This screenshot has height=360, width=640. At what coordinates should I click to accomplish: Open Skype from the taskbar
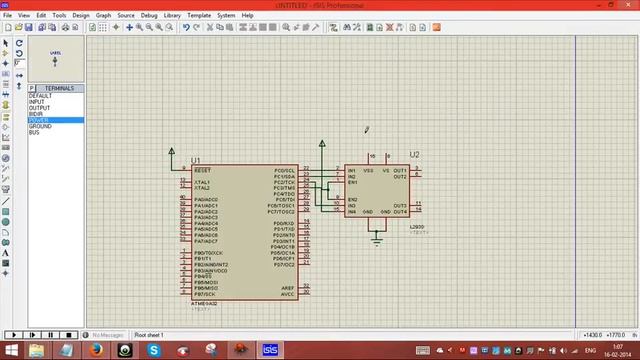coord(154,351)
